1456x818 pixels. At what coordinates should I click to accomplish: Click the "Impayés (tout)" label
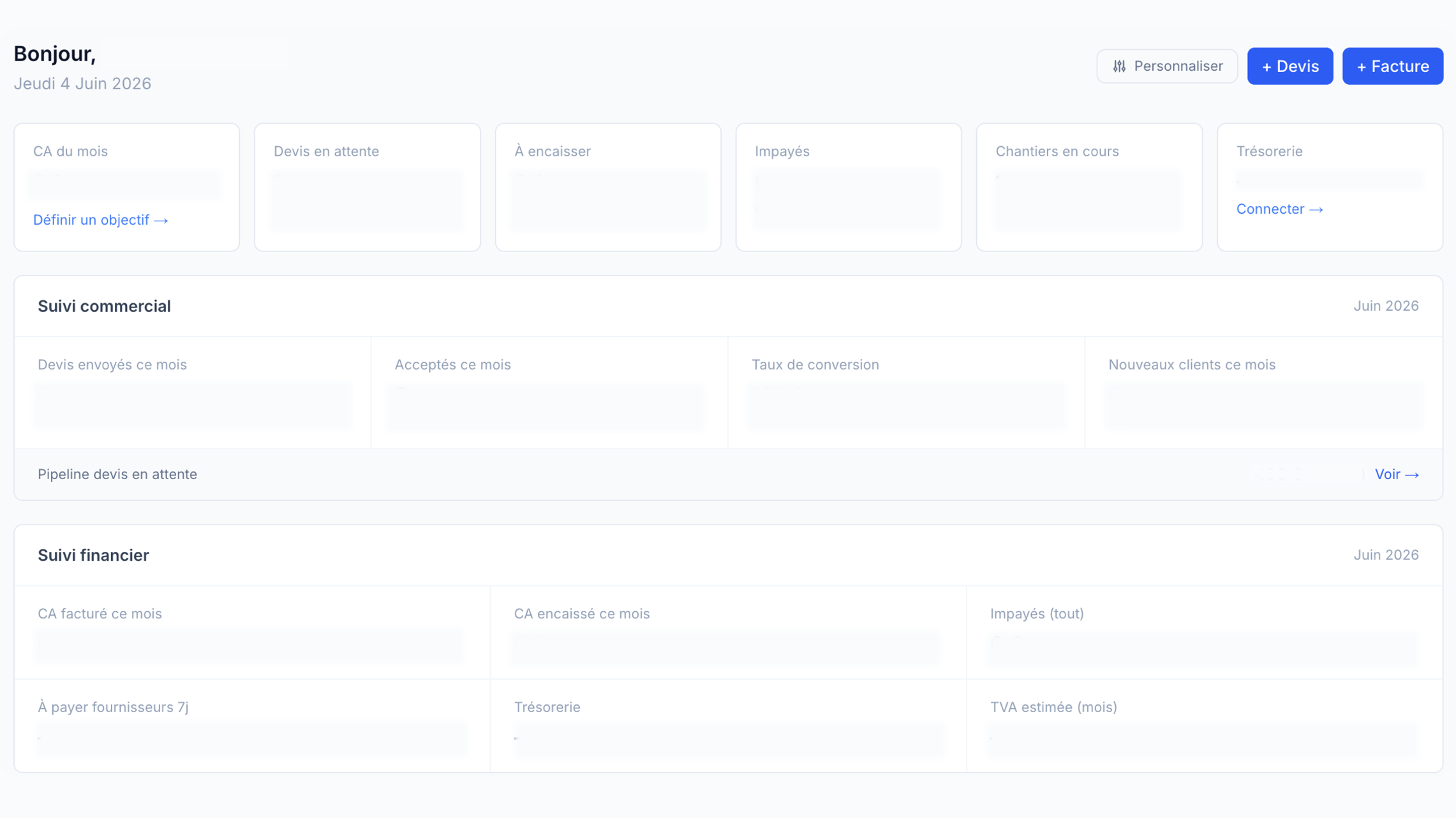[x=1037, y=613]
